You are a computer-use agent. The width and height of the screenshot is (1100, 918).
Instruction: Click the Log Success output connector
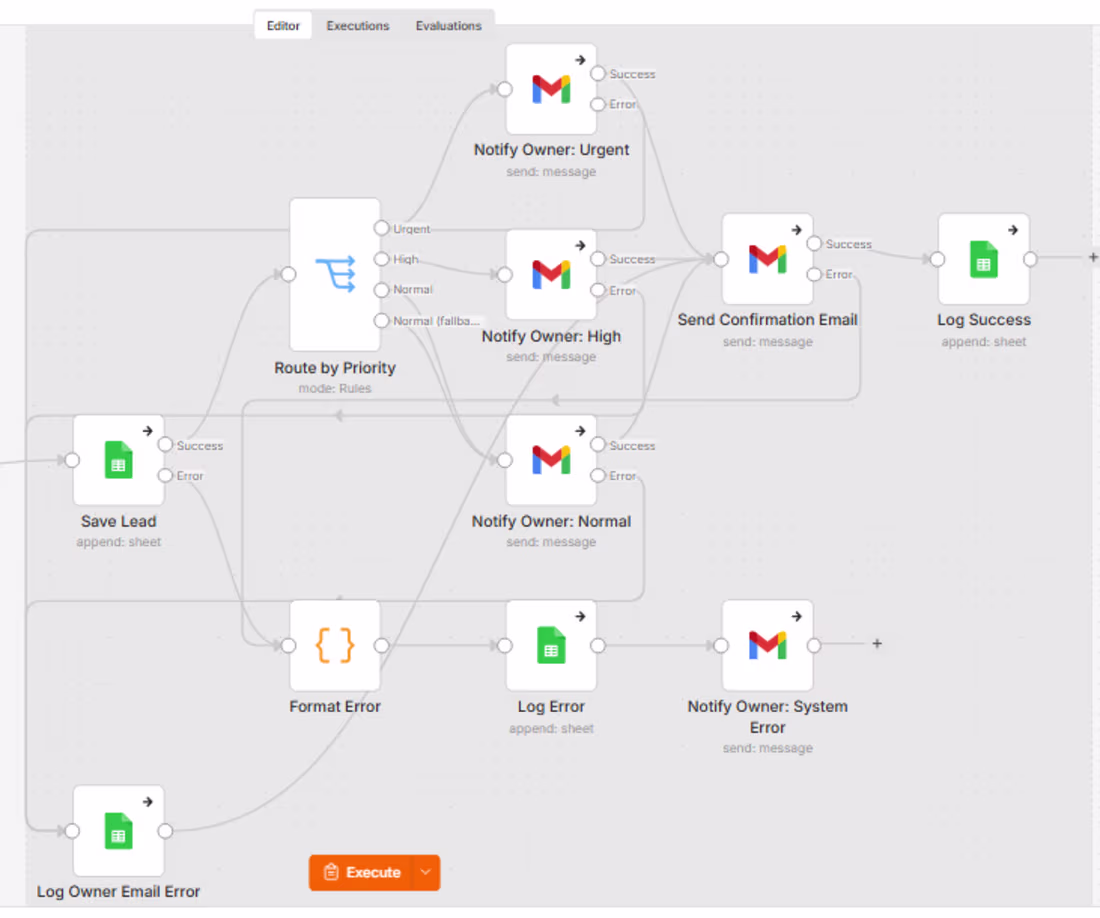(1030, 259)
